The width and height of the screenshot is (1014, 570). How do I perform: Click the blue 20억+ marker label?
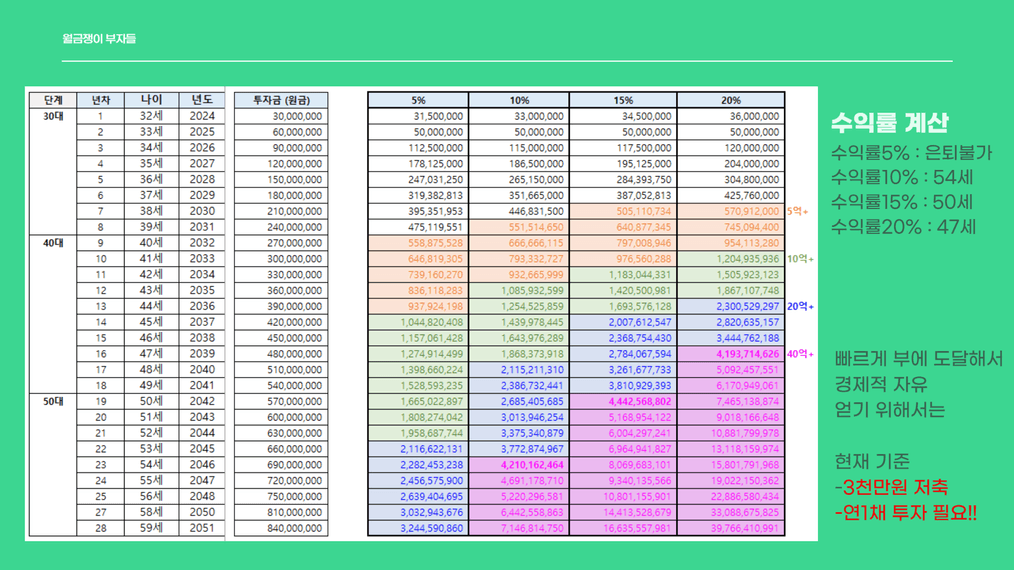coord(800,307)
